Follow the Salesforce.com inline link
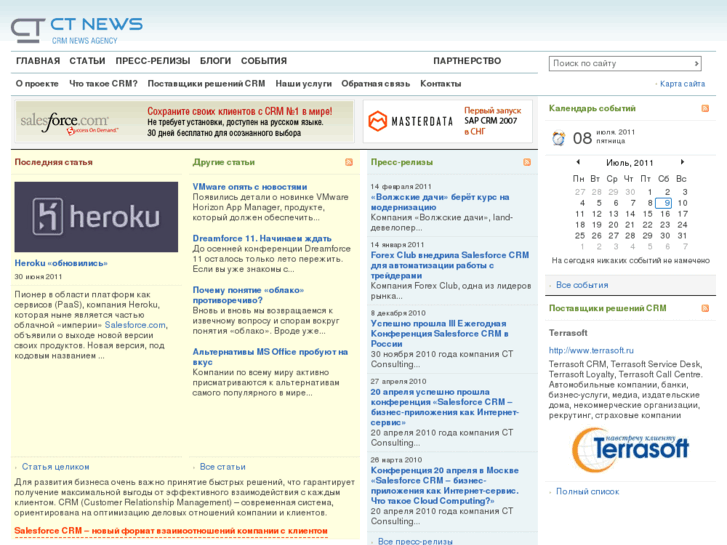This screenshot has height=545, width=727. [135, 325]
